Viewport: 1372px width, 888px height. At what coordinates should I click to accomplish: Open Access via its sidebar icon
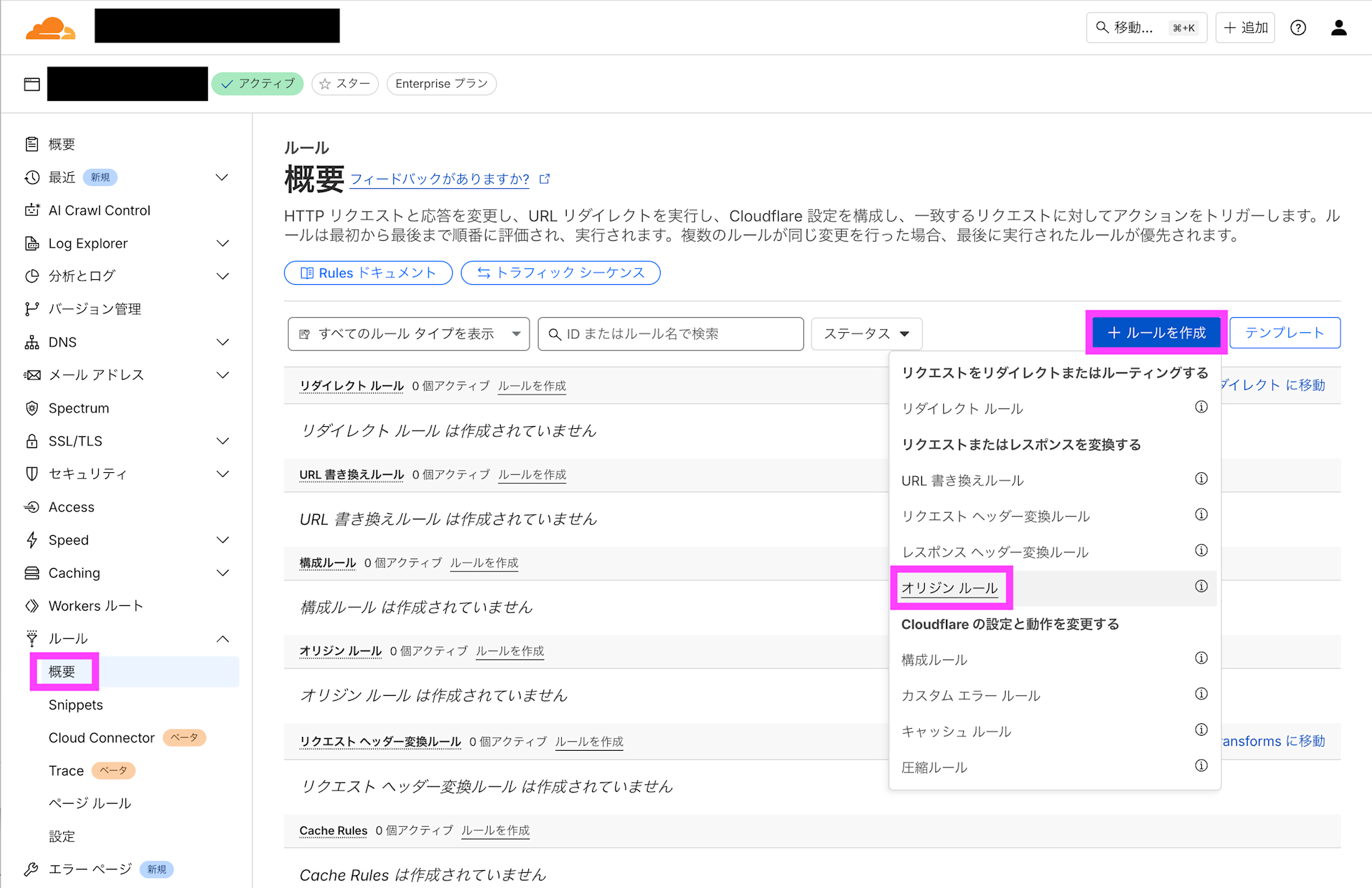coord(32,506)
